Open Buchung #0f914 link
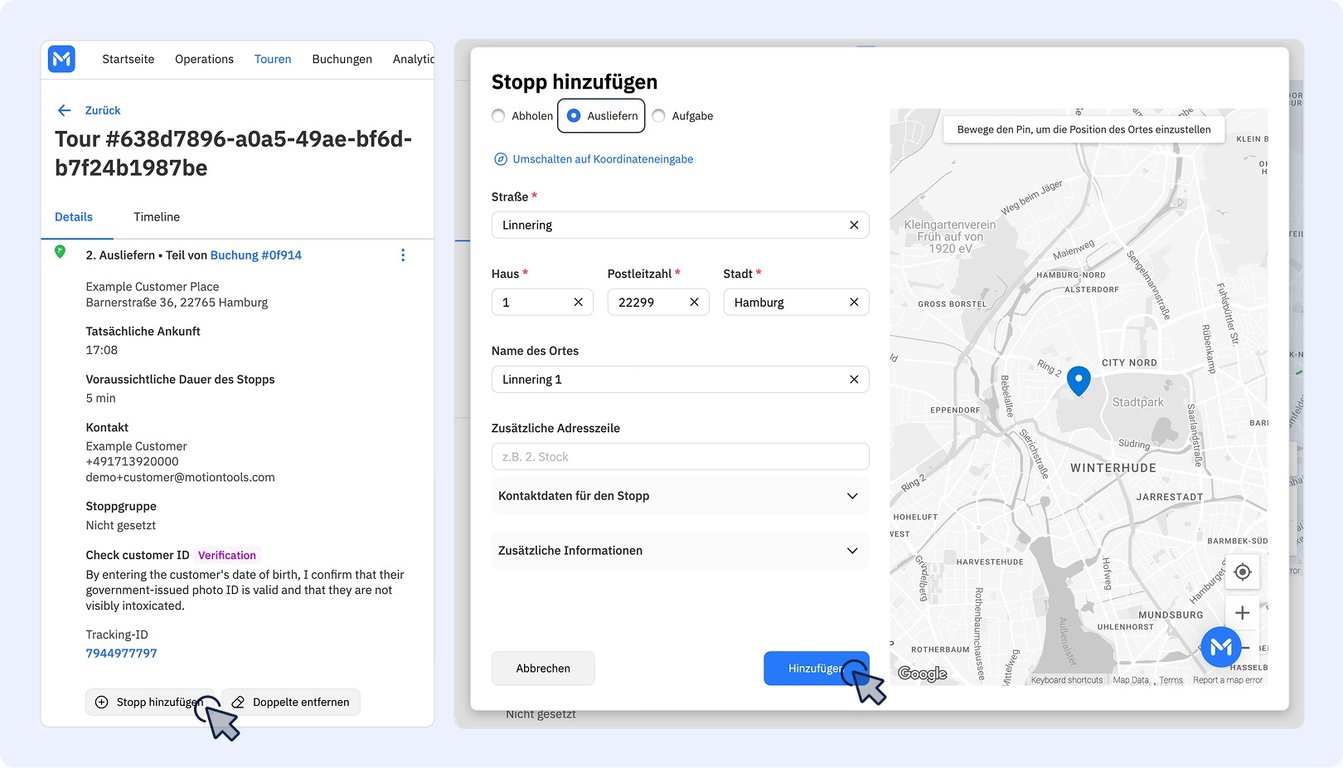Viewport: 1343px width, 768px height. 256,255
